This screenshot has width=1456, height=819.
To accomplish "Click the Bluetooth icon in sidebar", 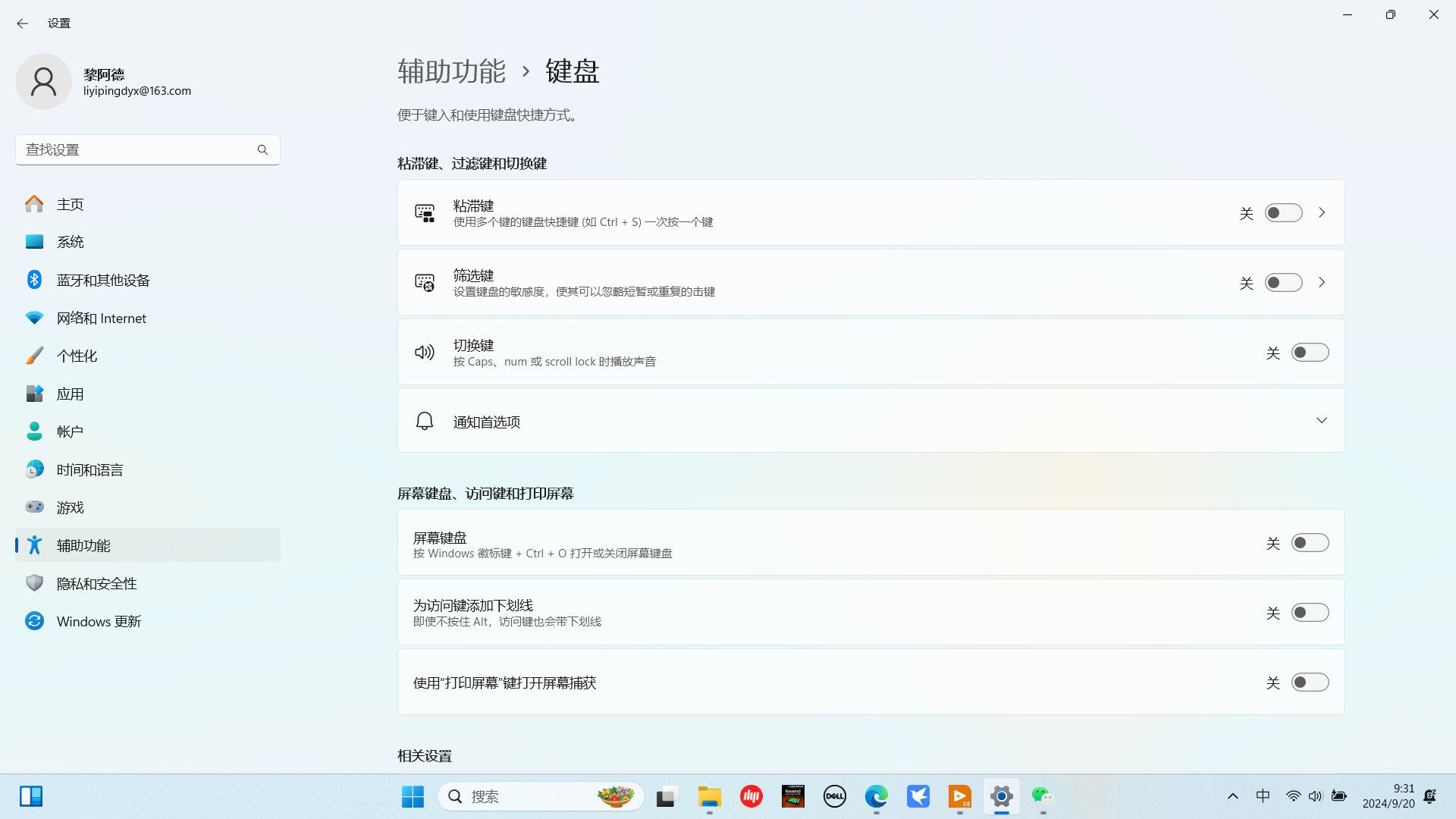I will pyautogui.click(x=34, y=280).
